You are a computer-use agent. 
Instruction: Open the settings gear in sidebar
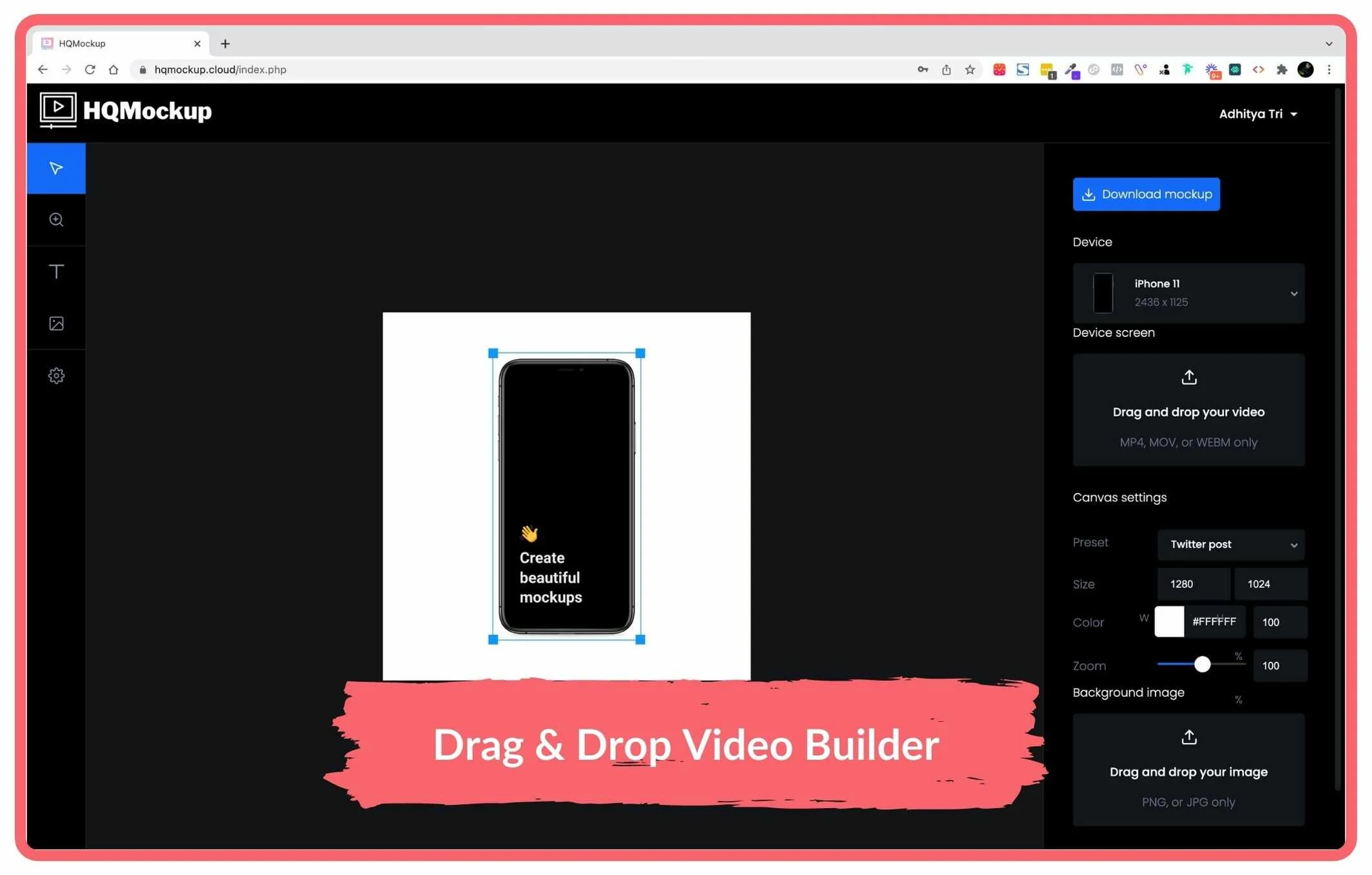coord(56,376)
